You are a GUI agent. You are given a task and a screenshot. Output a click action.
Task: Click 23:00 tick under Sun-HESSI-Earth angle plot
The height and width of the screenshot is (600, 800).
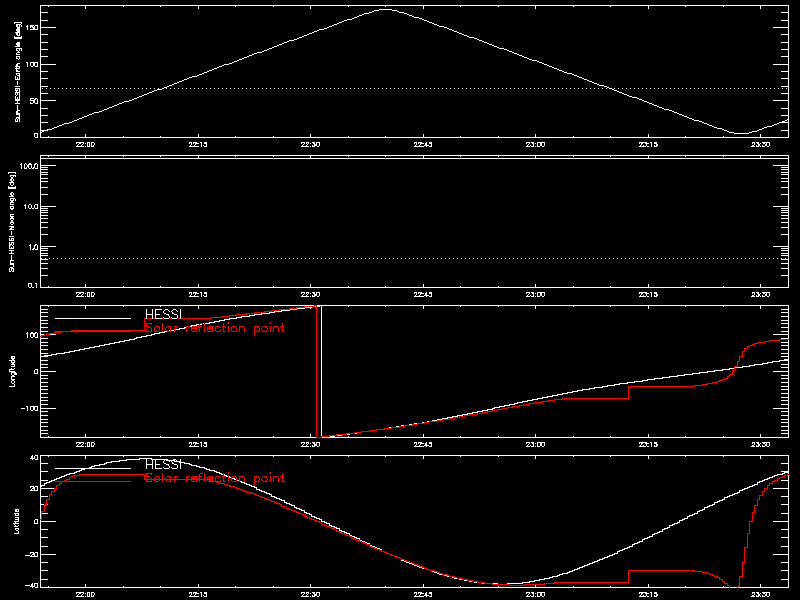535,145
